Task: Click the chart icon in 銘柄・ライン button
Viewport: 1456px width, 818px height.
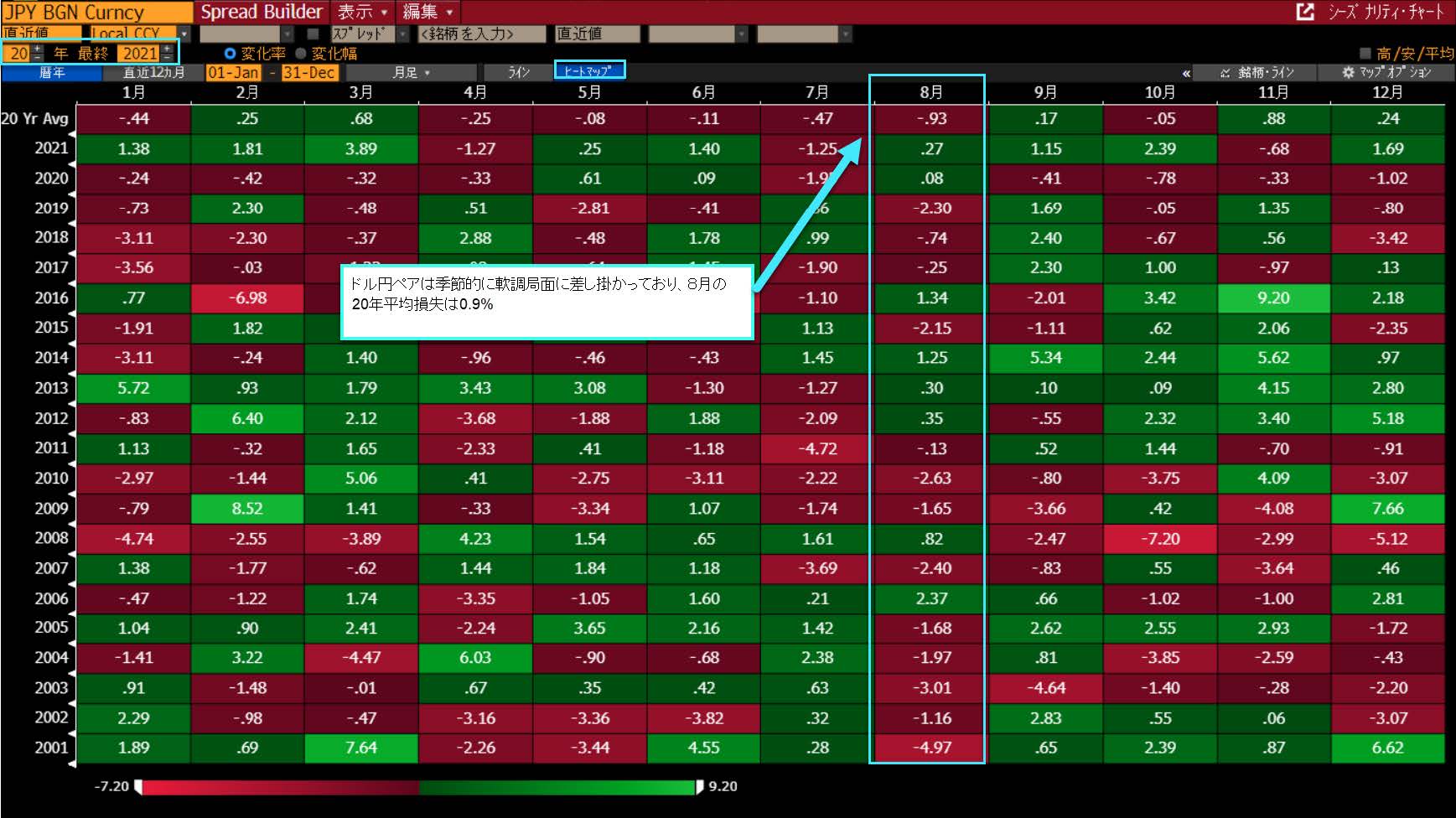Action: 1225,73
